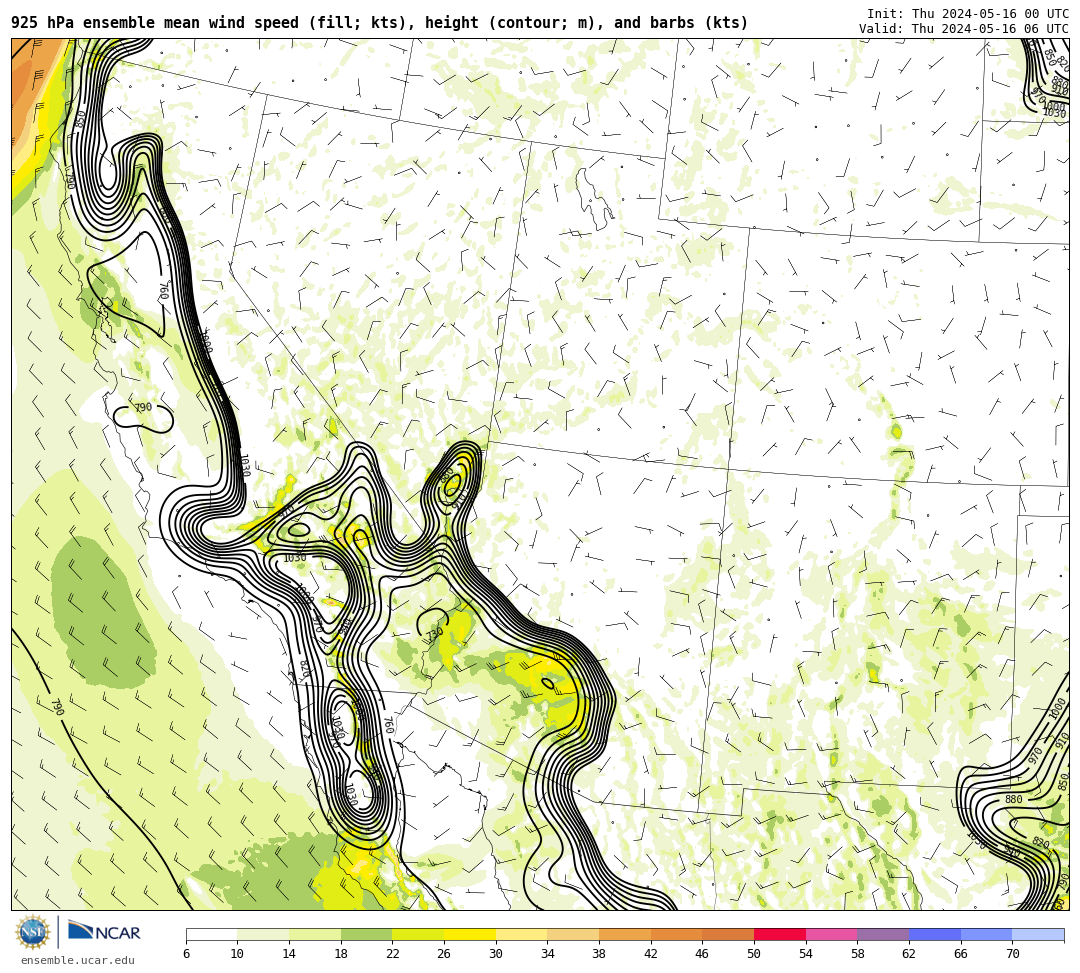The width and height of the screenshot is (1080, 973).
Task: Click the 'Init: Thu 2024-05-16 00 UTC' text
Action: [968, 14]
